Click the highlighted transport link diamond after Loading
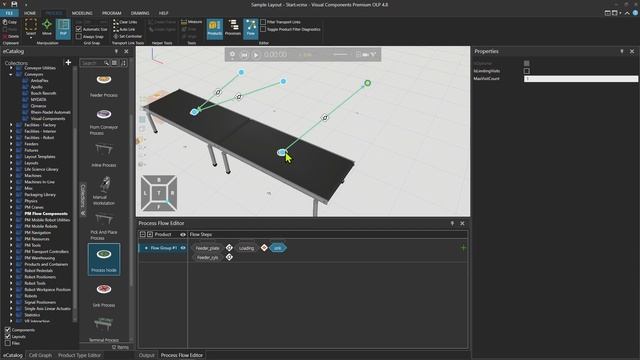 [264, 248]
